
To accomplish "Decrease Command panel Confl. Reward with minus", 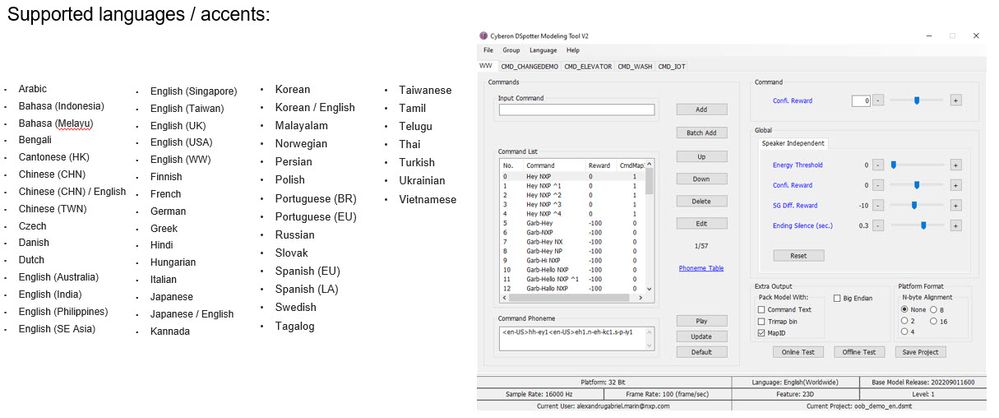I will [x=878, y=100].
